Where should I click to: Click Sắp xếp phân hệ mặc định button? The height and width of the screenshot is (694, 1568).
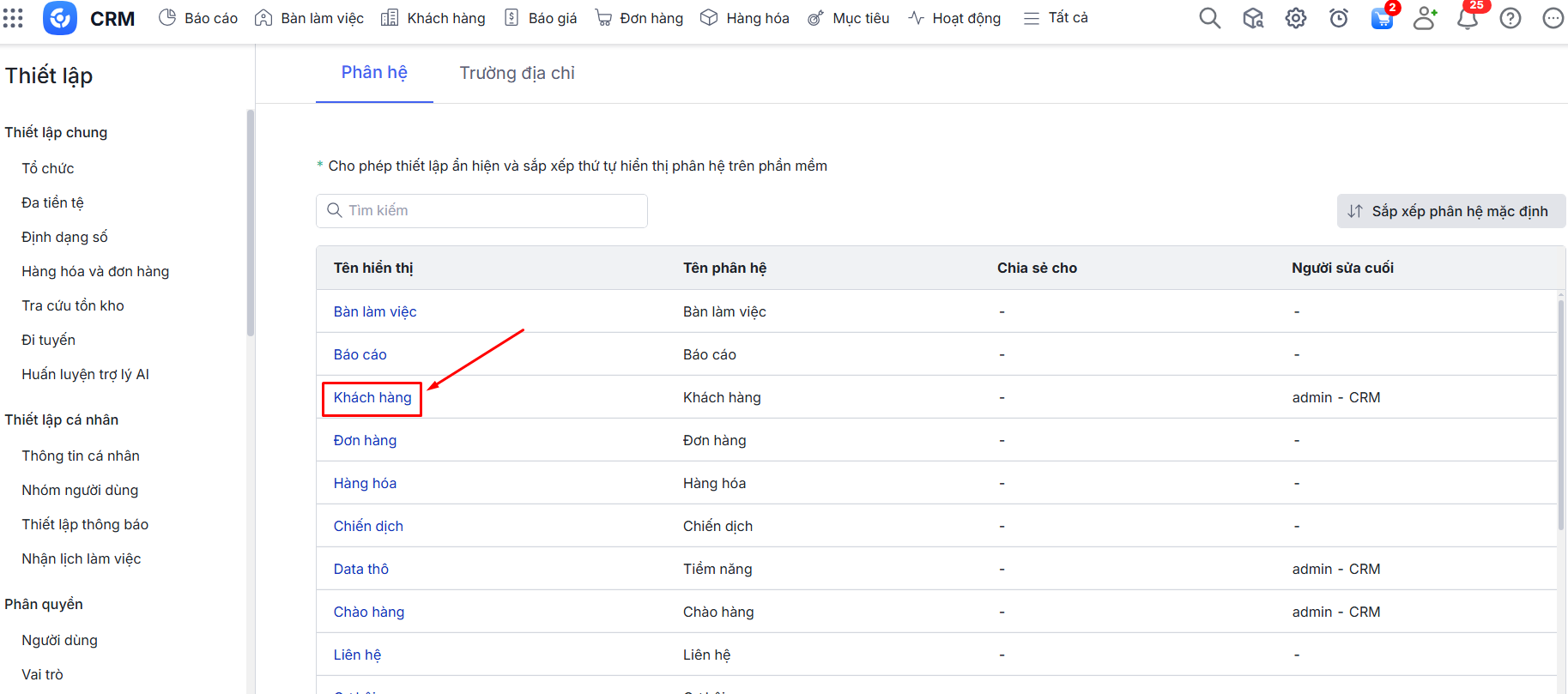1450,211
